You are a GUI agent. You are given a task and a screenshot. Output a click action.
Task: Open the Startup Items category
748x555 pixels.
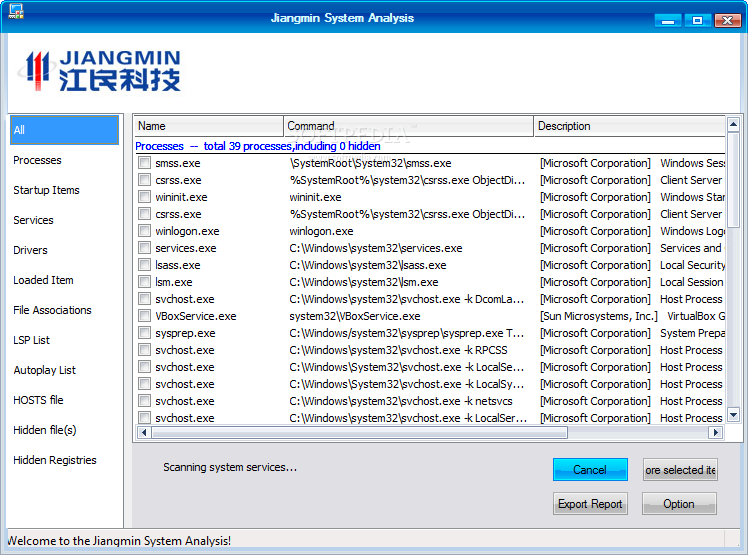coord(46,190)
